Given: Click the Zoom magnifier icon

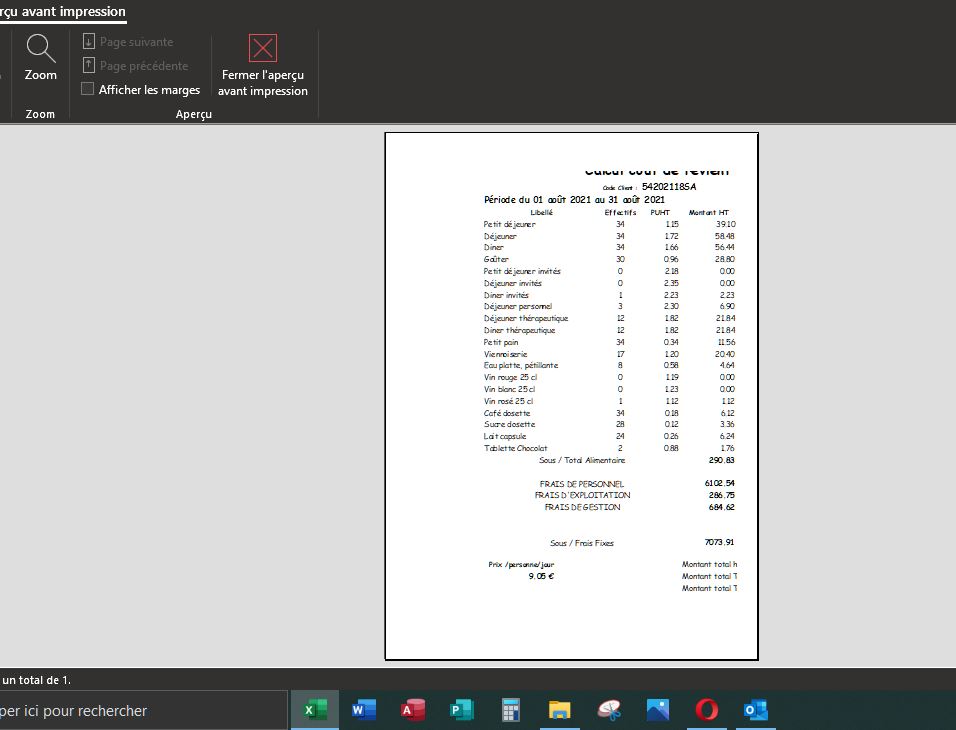Looking at the screenshot, I should [x=41, y=48].
